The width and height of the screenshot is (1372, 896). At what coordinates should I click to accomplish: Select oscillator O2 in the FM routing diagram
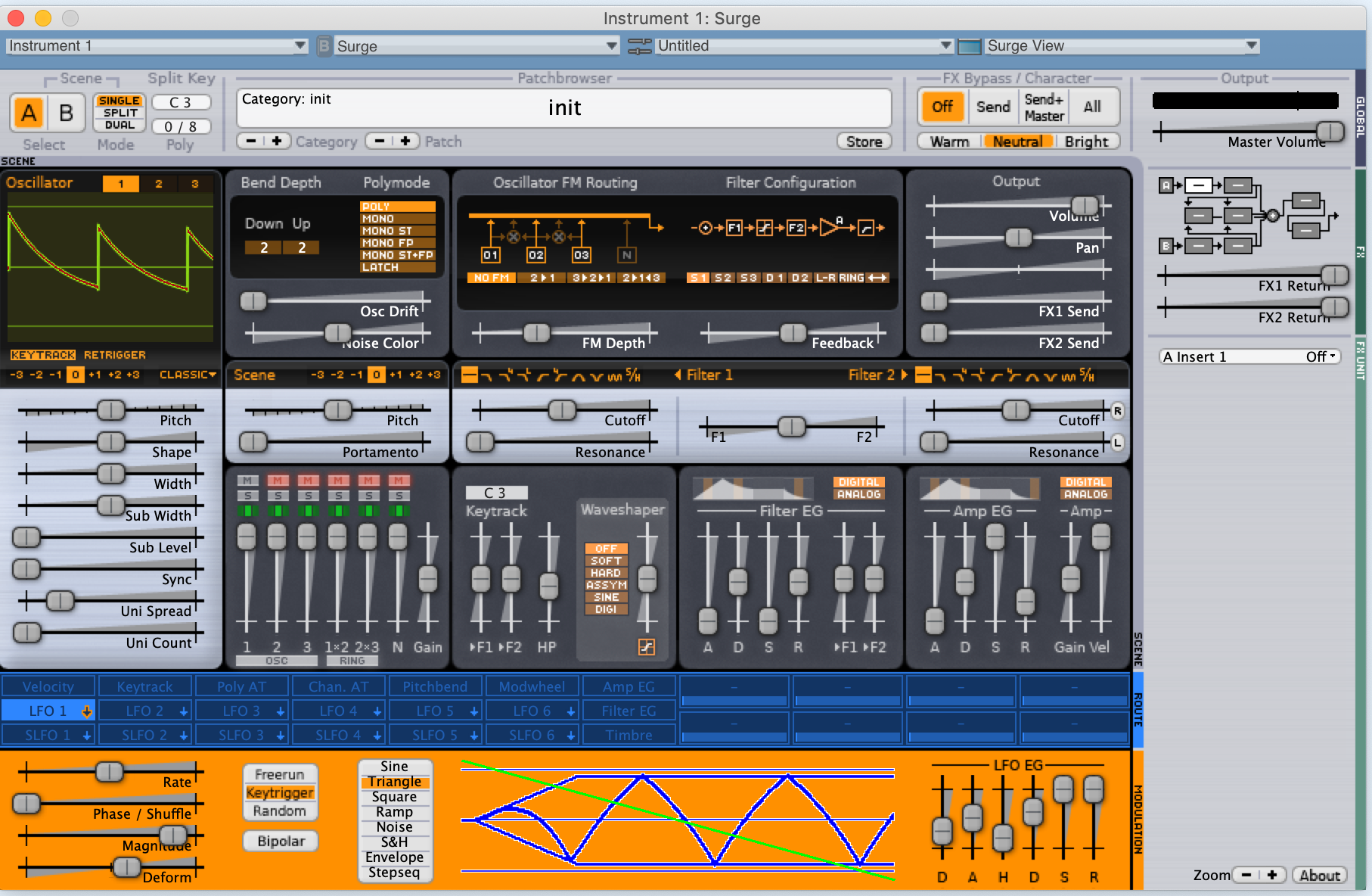536,255
